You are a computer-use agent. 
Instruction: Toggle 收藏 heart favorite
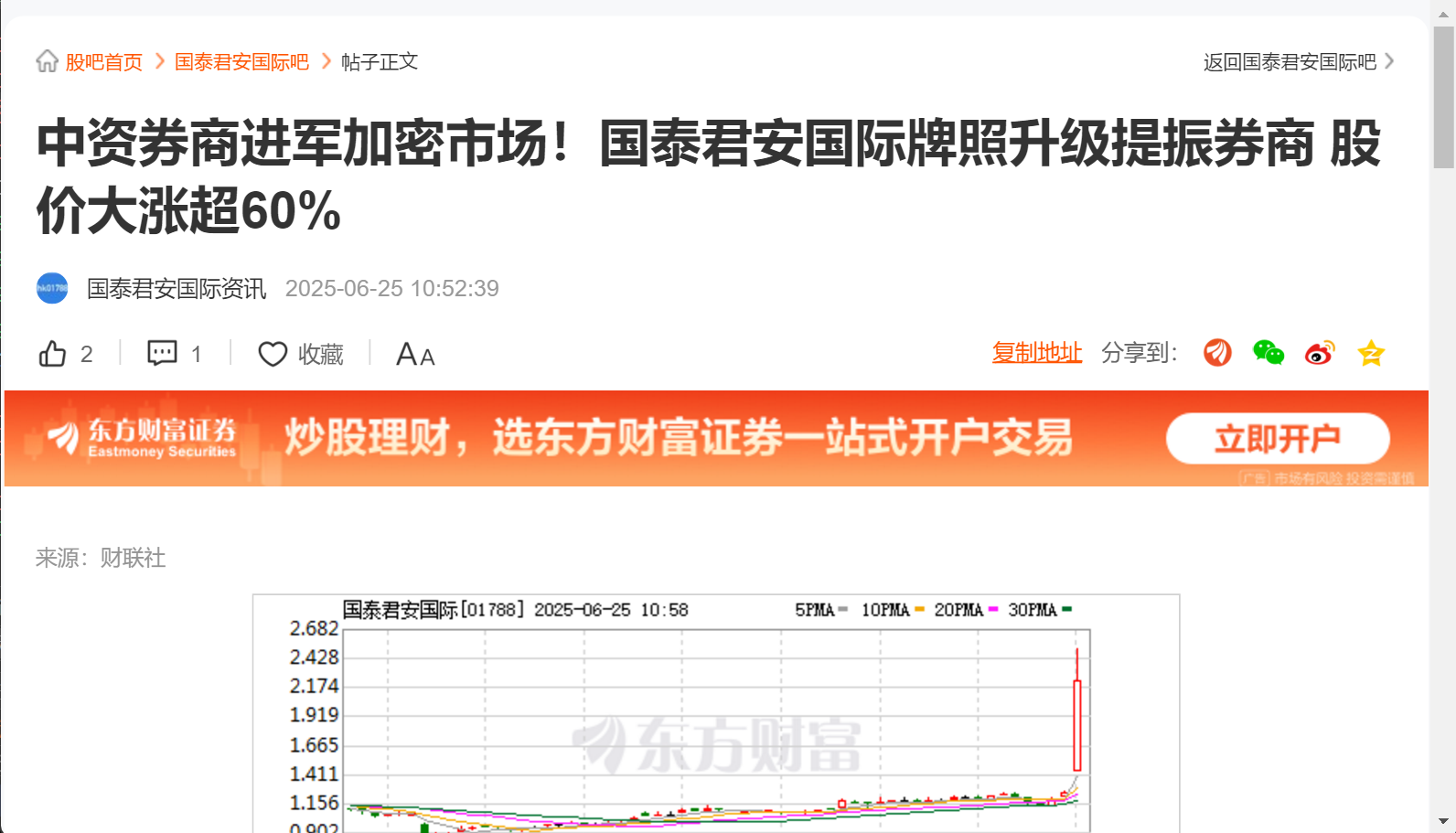click(273, 354)
